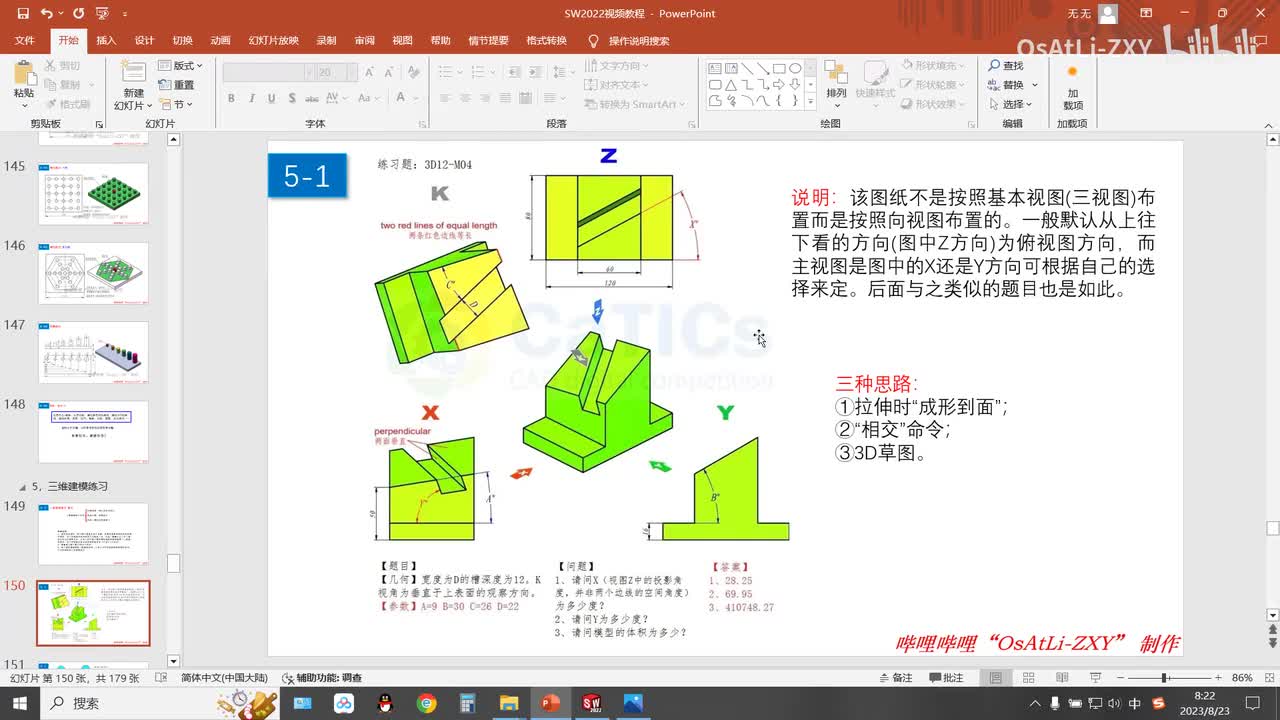This screenshot has width=1280, height=720.
Task: Select the line shape in the shapes gallery
Action: (x=747, y=69)
